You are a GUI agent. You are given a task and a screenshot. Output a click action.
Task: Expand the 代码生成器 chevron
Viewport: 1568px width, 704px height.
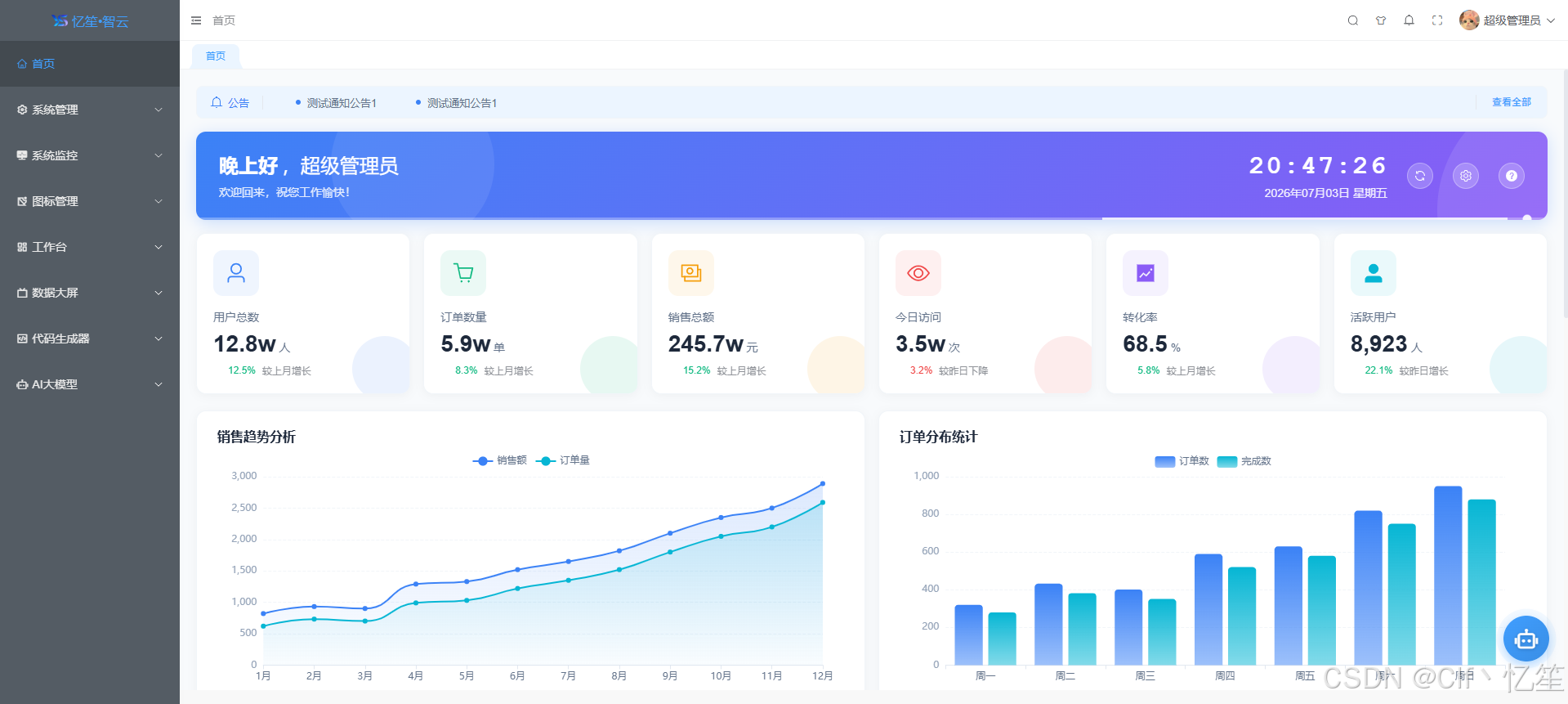[159, 339]
